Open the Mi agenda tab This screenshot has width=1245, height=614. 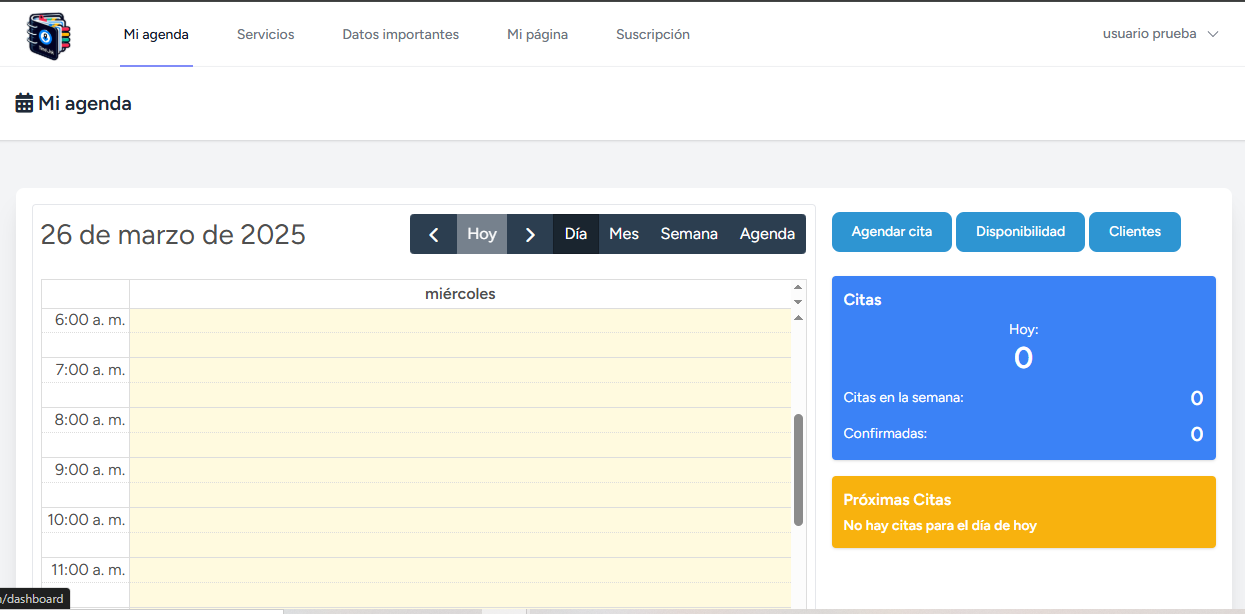[x=156, y=34]
